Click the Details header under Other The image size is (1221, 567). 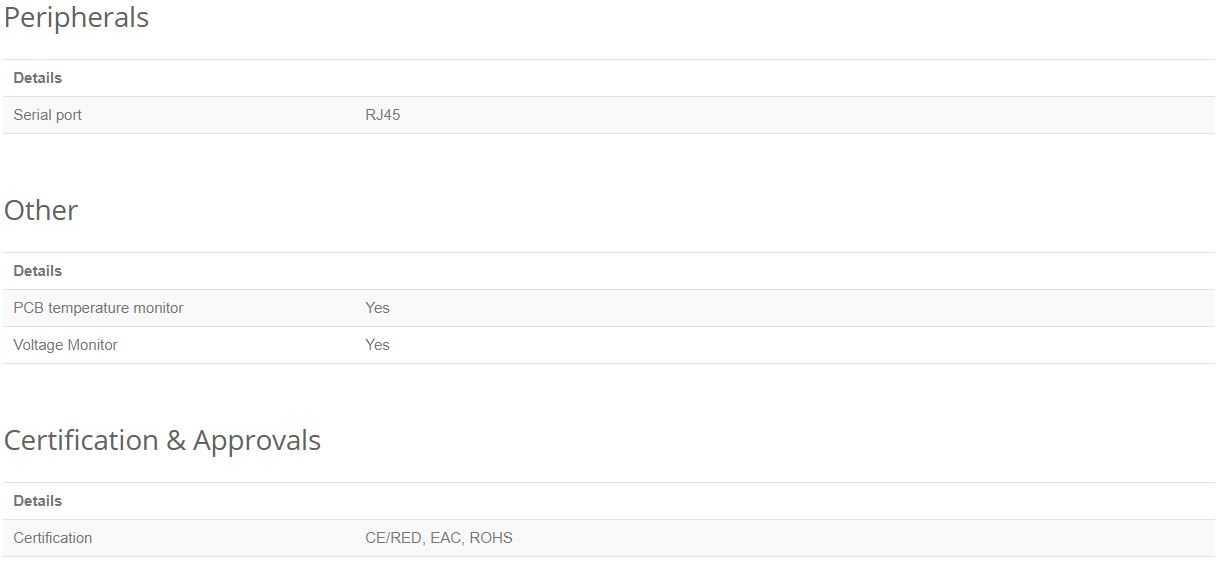click(38, 271)
